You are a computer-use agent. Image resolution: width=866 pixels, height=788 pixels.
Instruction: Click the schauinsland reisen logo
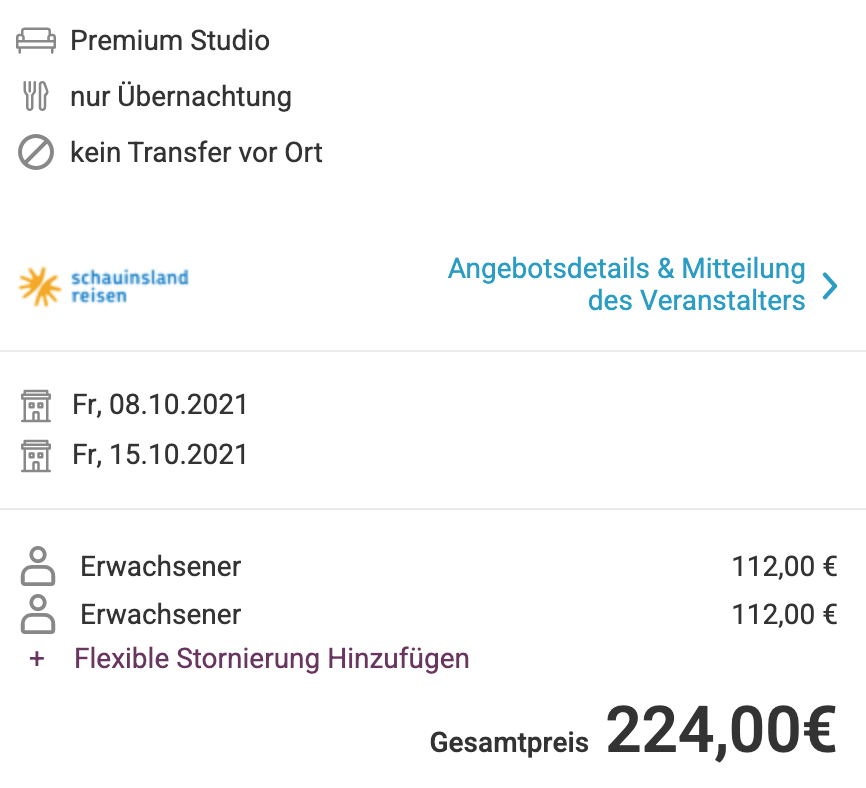(103, 286)
